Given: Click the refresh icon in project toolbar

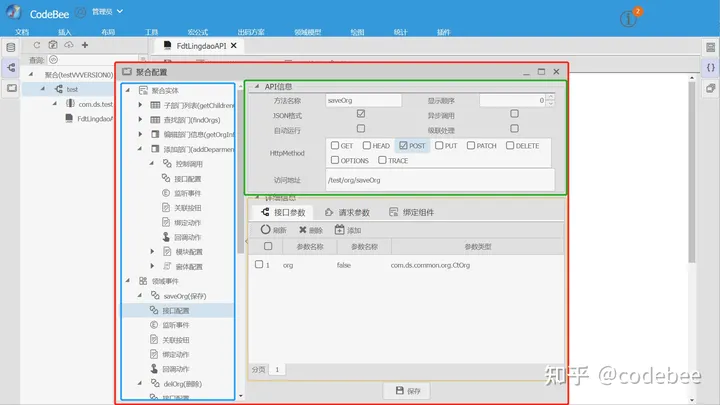Looking at the screenshot, I should click(37, 45).
